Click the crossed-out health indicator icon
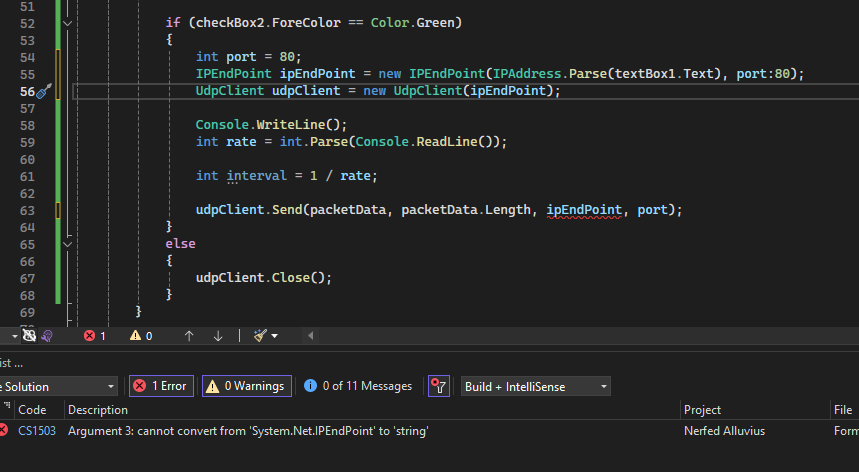The width and height of the screenshot is (859, 472). tap(29, 336)
